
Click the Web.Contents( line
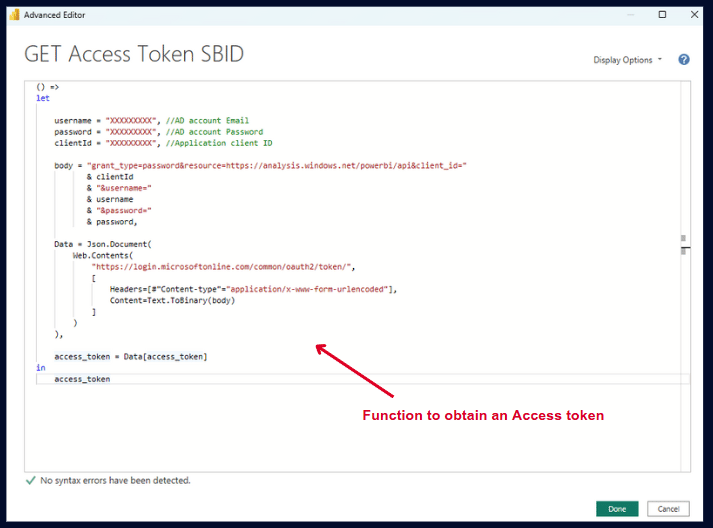pos(103,256)
